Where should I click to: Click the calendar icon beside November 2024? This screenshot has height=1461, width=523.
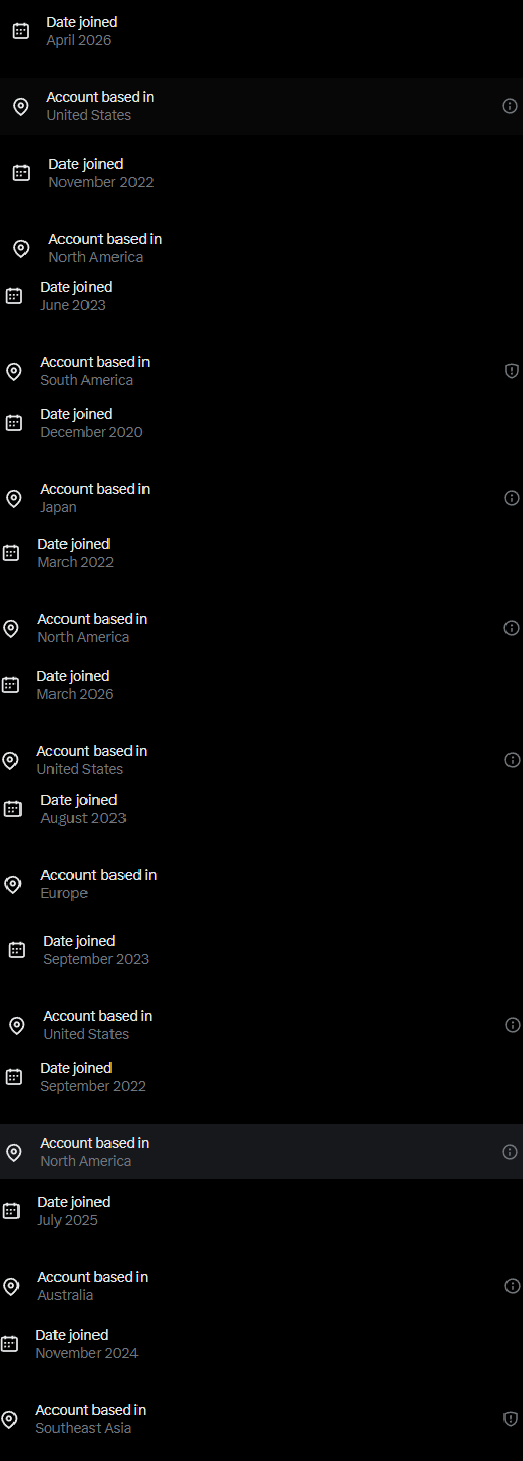(10, 1344)
